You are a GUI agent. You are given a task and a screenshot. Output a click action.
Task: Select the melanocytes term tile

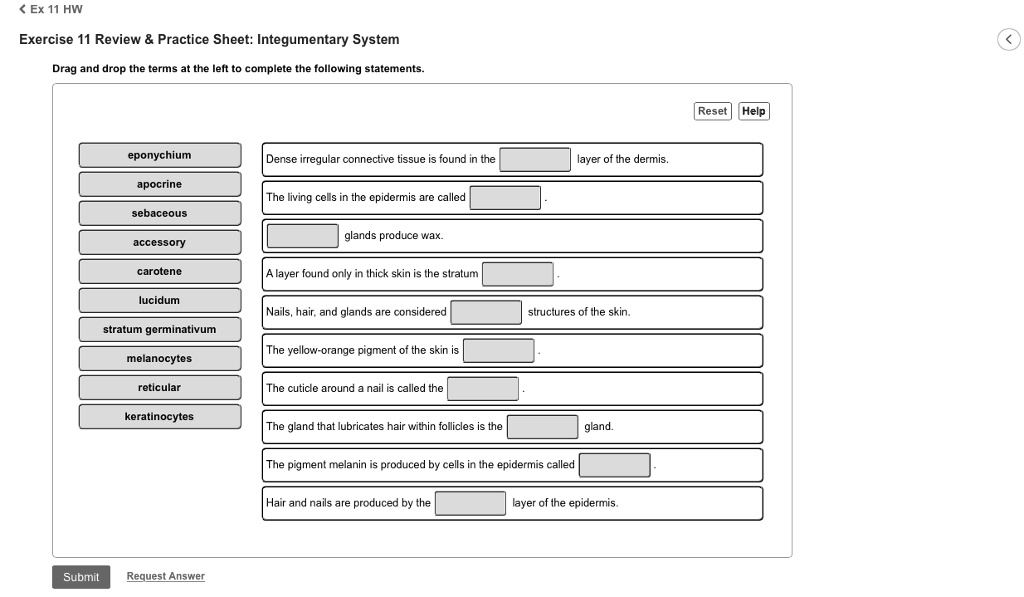(159, 358)
